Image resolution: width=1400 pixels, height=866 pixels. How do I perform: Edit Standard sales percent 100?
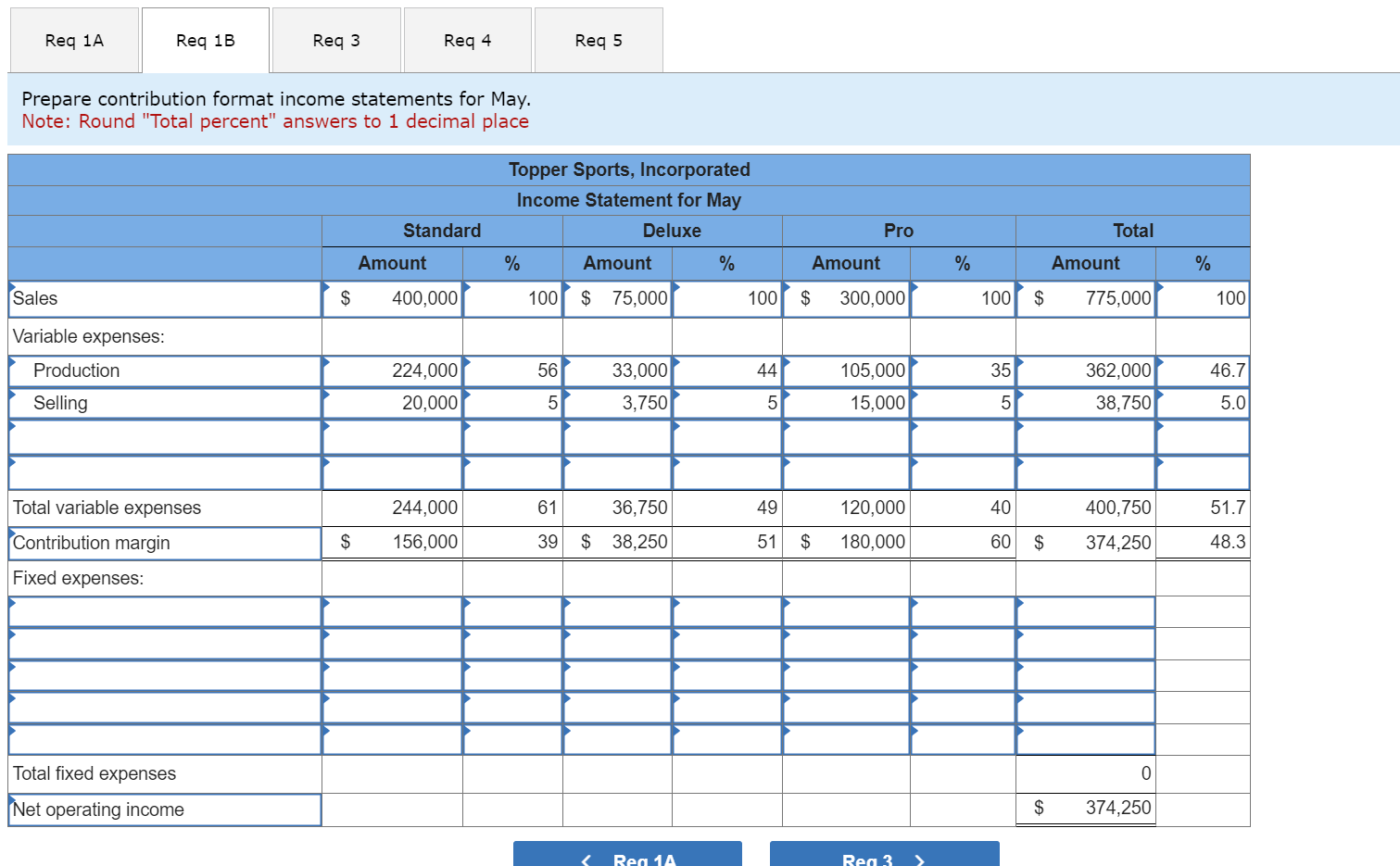click(x=512, y=299)
